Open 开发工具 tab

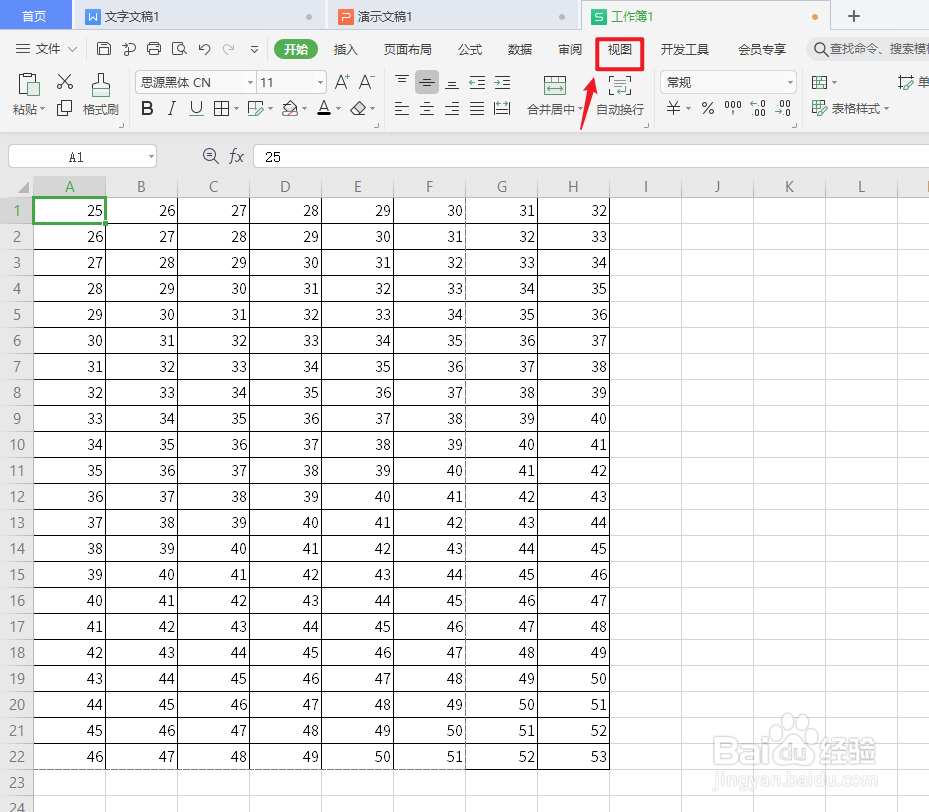[684, 49]
